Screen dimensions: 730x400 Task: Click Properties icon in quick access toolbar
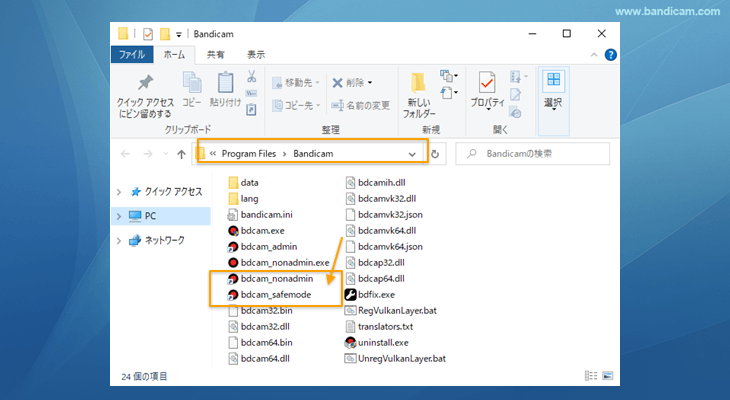click(x=148, y=34)
